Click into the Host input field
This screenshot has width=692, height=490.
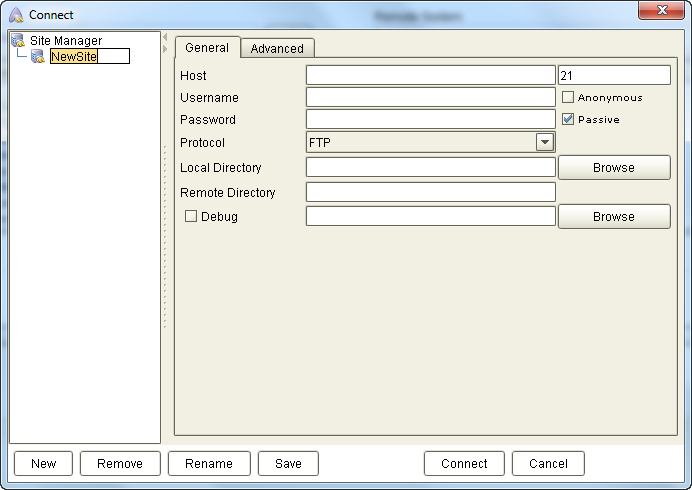tap(430, 76)
